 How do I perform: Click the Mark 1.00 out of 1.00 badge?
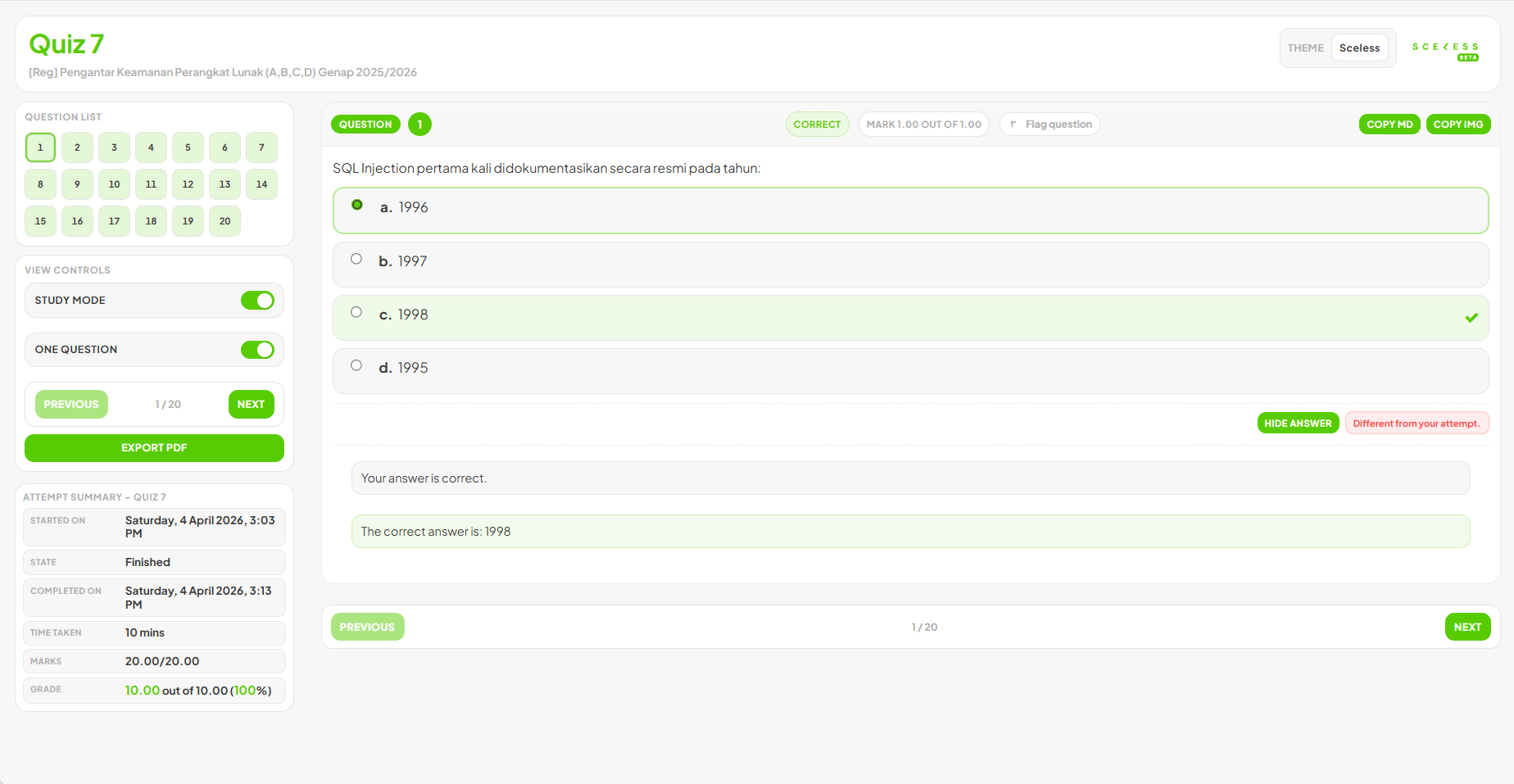(923, 125)
